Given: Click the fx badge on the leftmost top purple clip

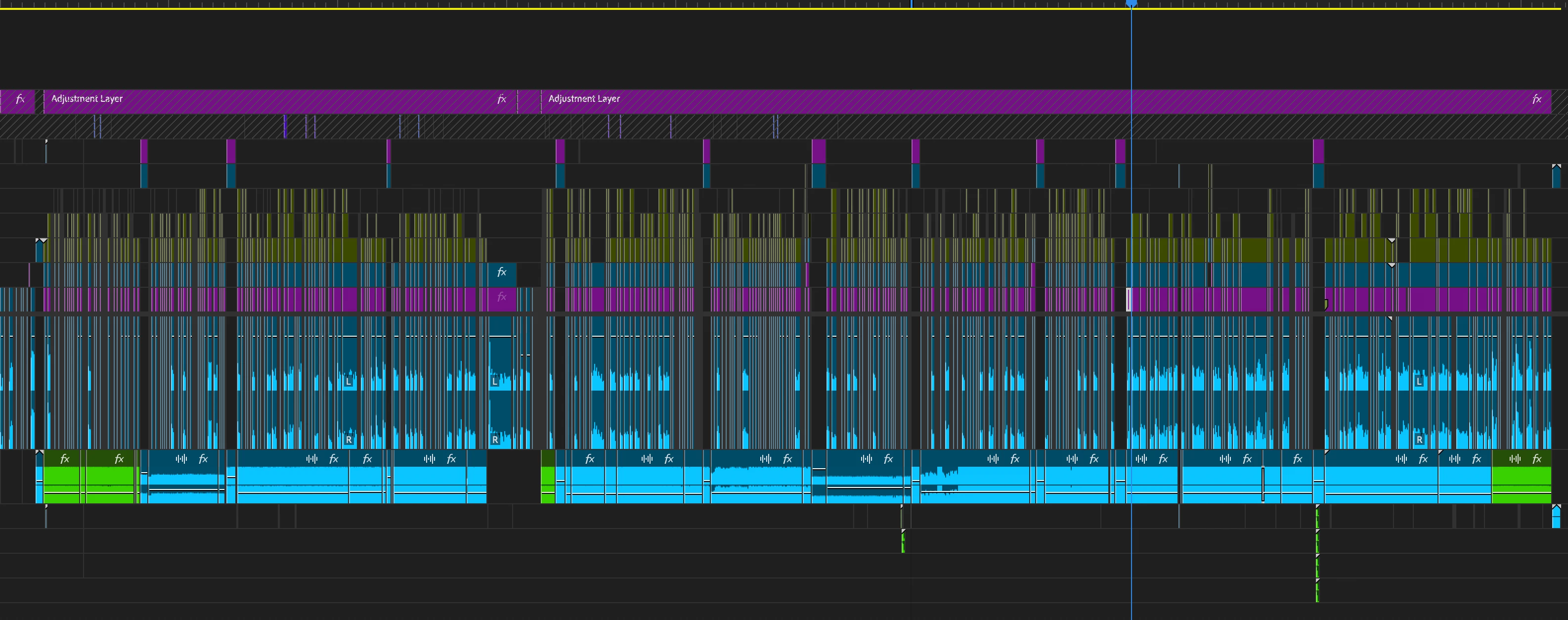Looking at the screenshot, I should [20, 99].
